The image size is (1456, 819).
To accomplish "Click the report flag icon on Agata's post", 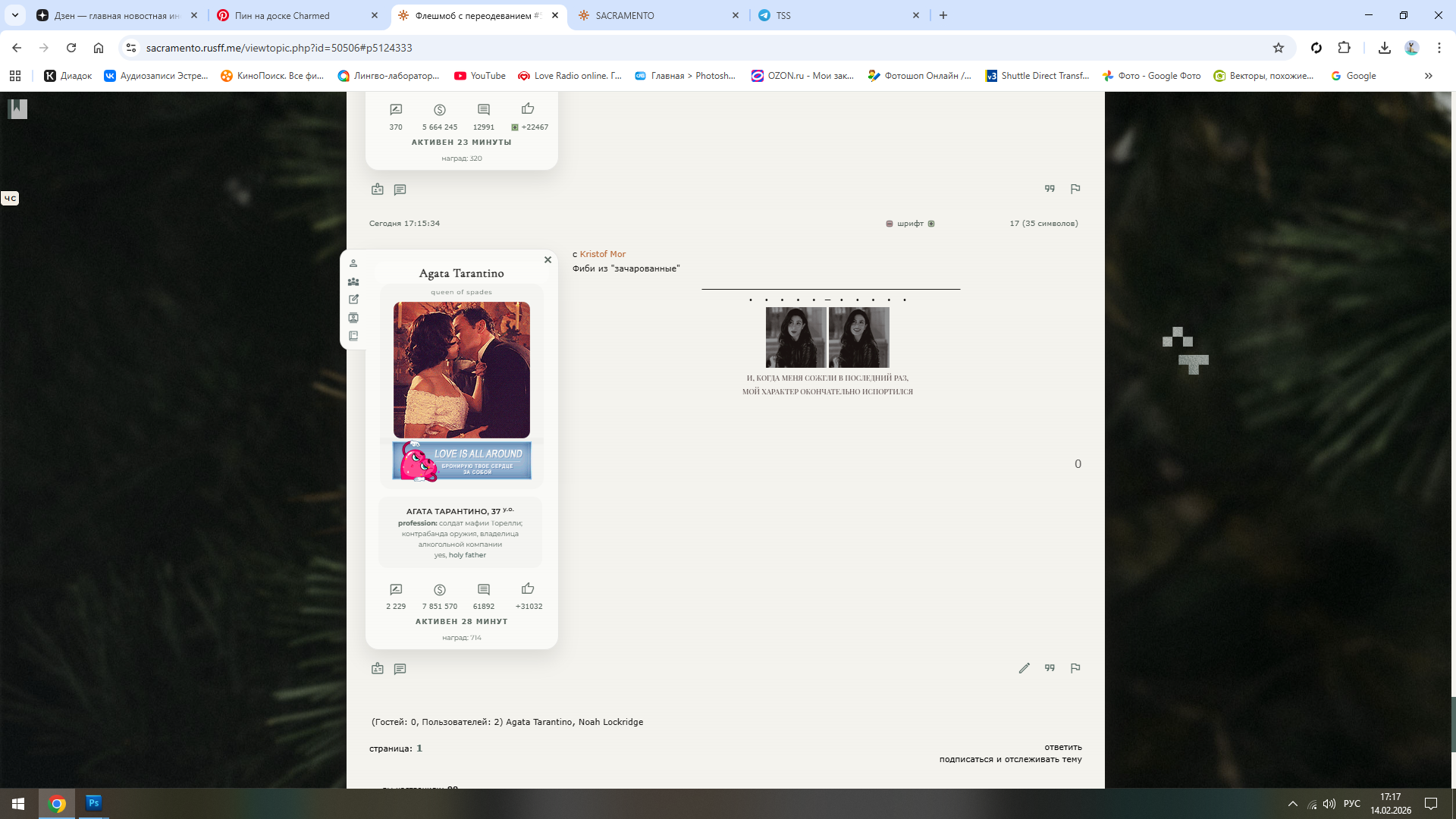I will coord(1075,668).
